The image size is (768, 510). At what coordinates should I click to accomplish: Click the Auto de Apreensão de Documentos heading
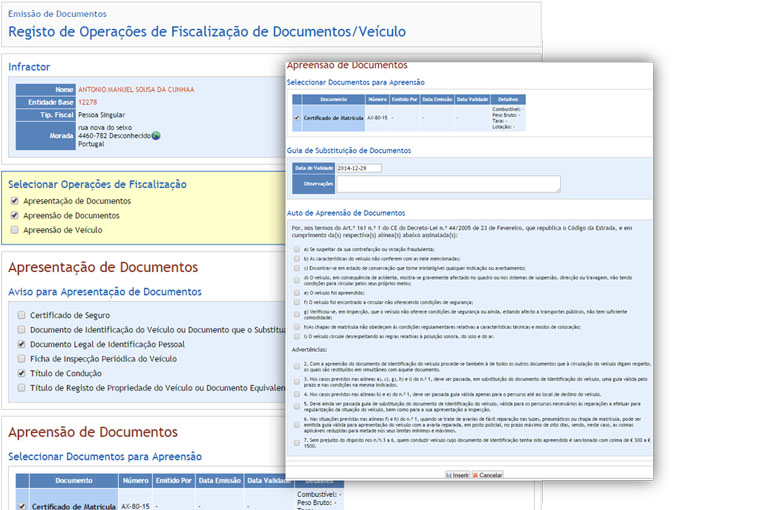tap(346, 213)
